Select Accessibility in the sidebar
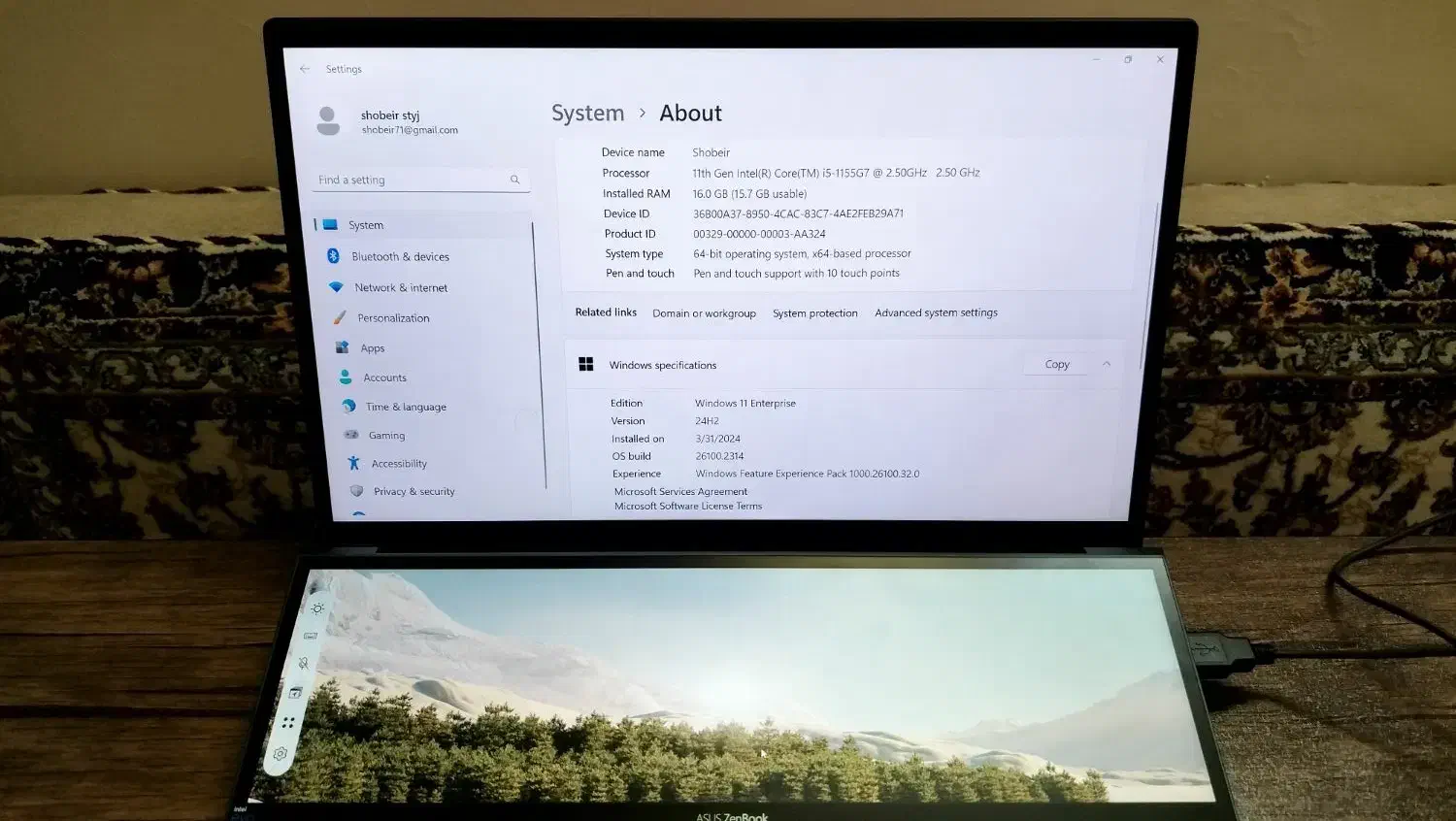 pyautogui.click(x=398, y=464)
